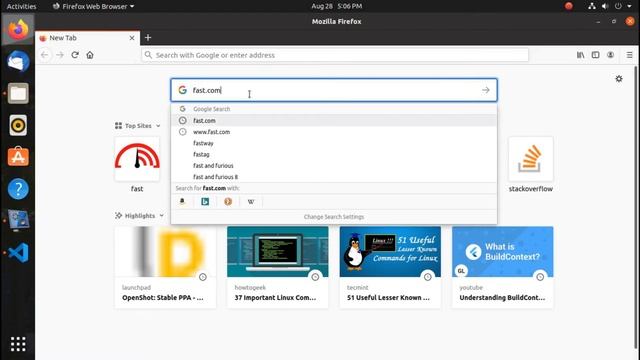The image size is (640, 360).
Task: Click the Highlights heading
Action: 140,216
